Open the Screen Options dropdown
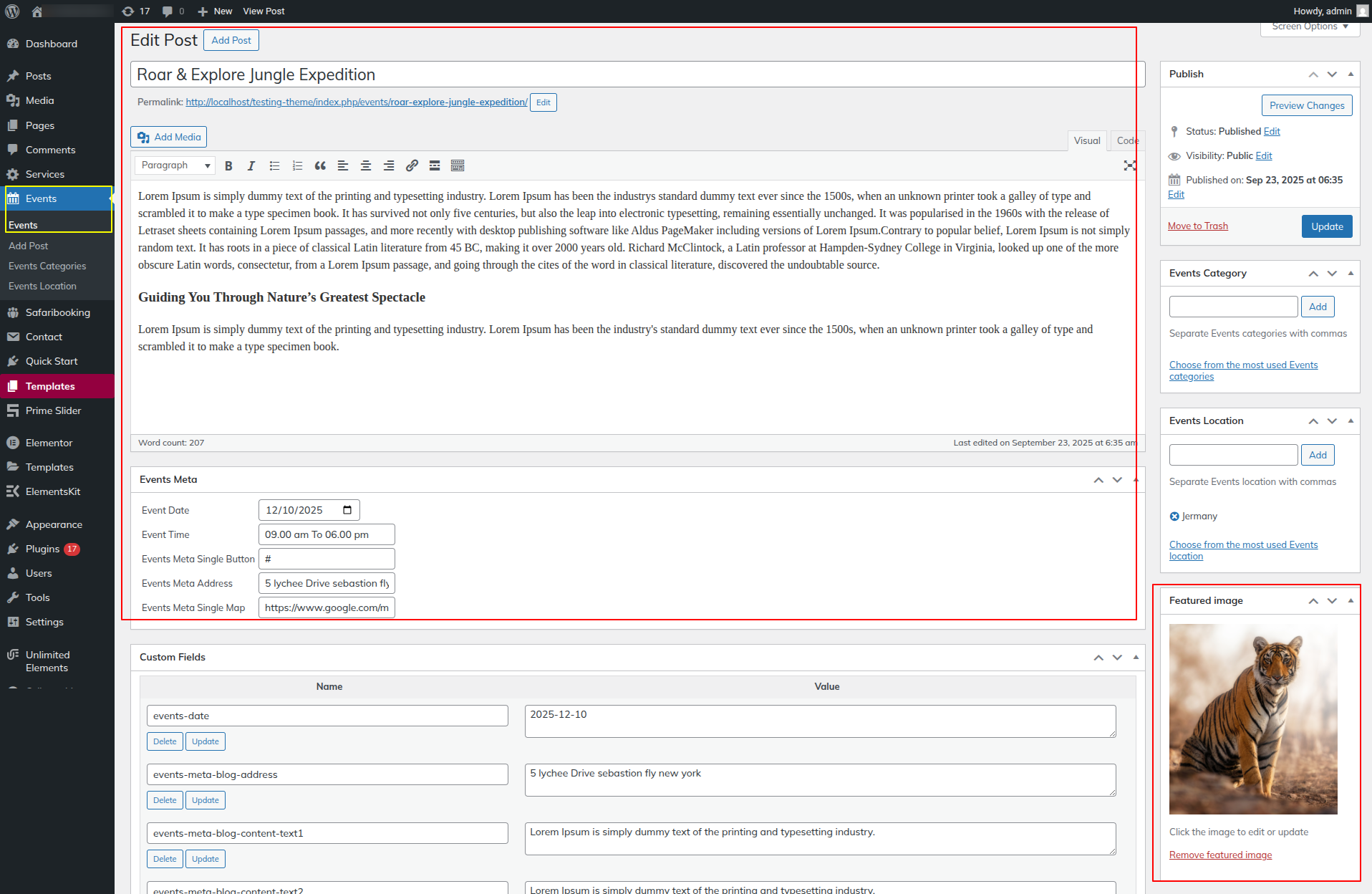The width and height of the screenshot is (1372, 894). tap(1310, 27)
